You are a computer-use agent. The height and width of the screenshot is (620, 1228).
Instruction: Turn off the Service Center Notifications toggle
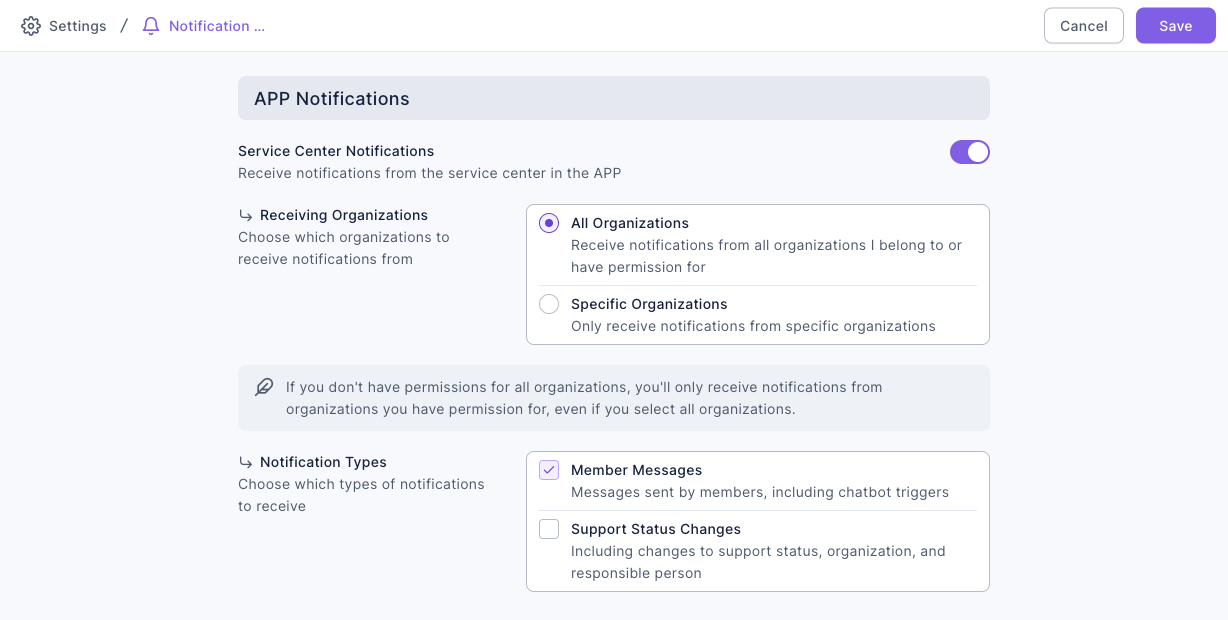click(969, 152)
